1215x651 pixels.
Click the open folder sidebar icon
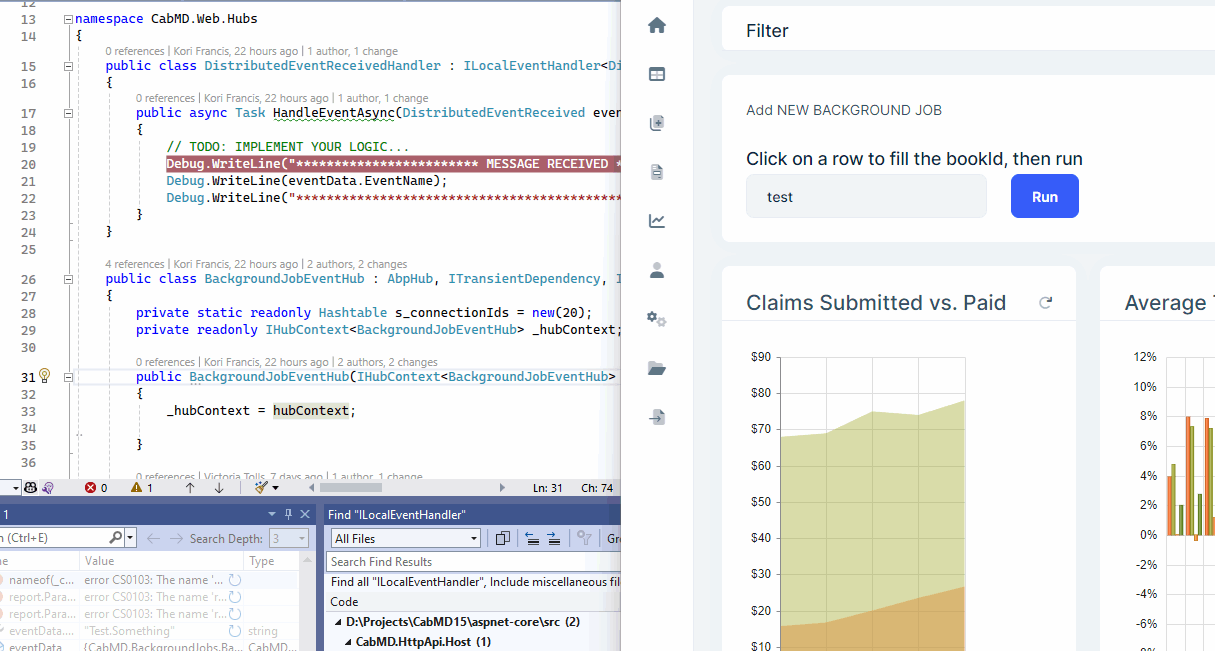[657, 368]
